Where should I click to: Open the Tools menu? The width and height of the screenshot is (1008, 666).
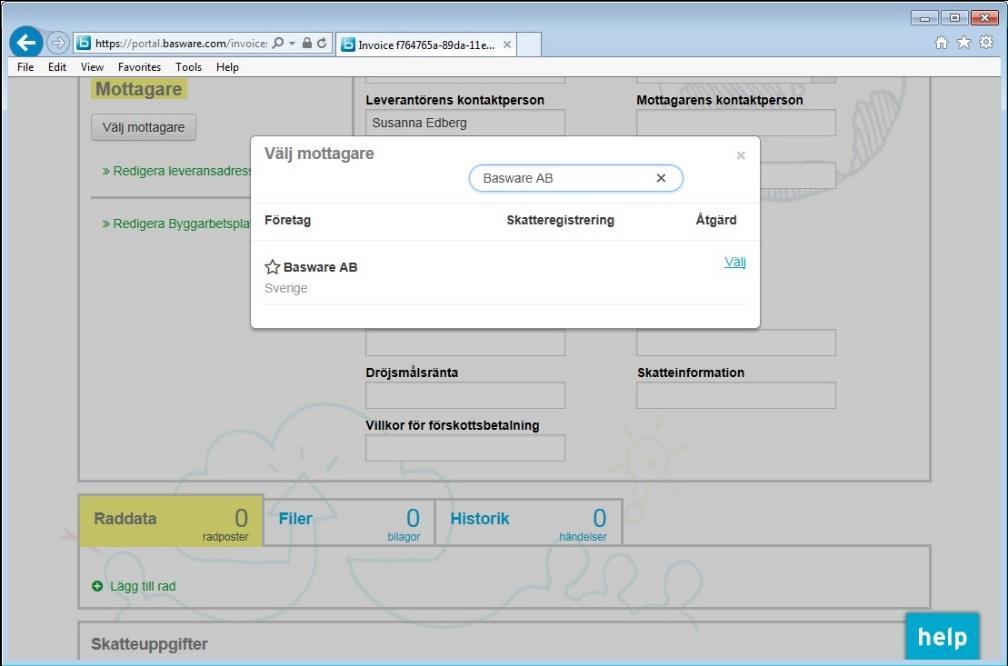click(188, 67)
